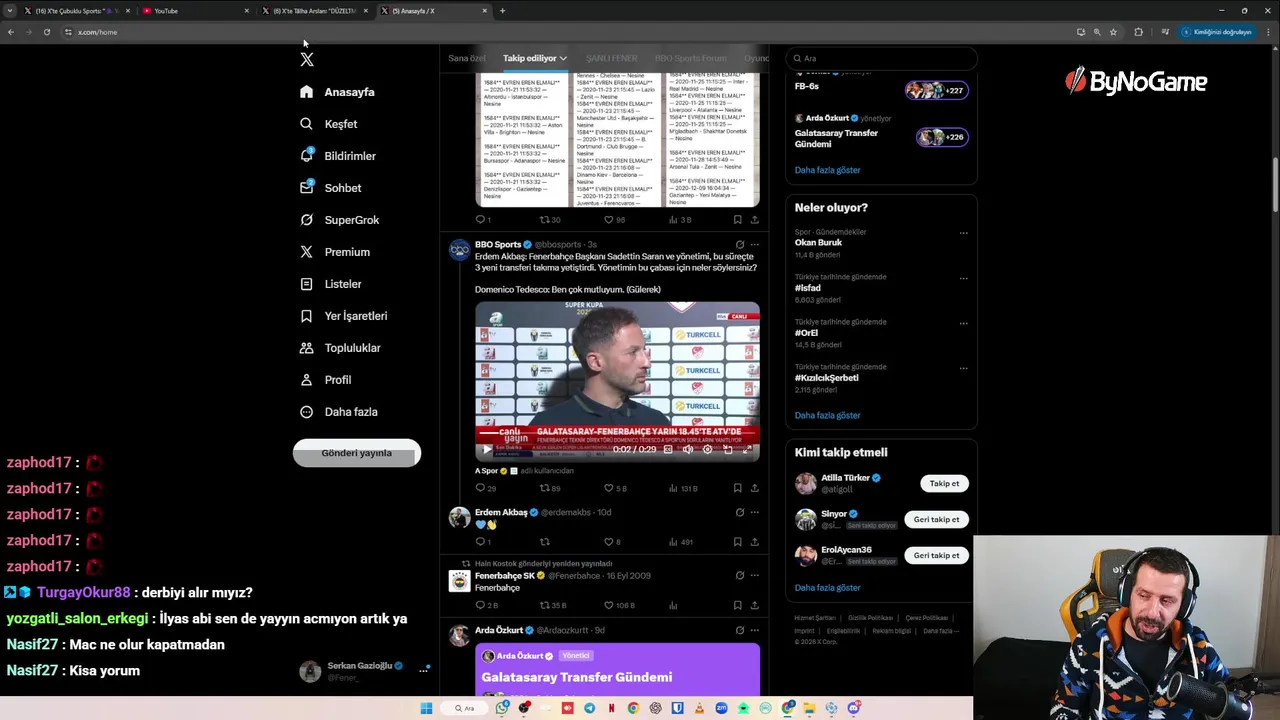Open more options for #OrEl trend
This screenshot has width=1280, height=720.
click(x=963, y=323)
